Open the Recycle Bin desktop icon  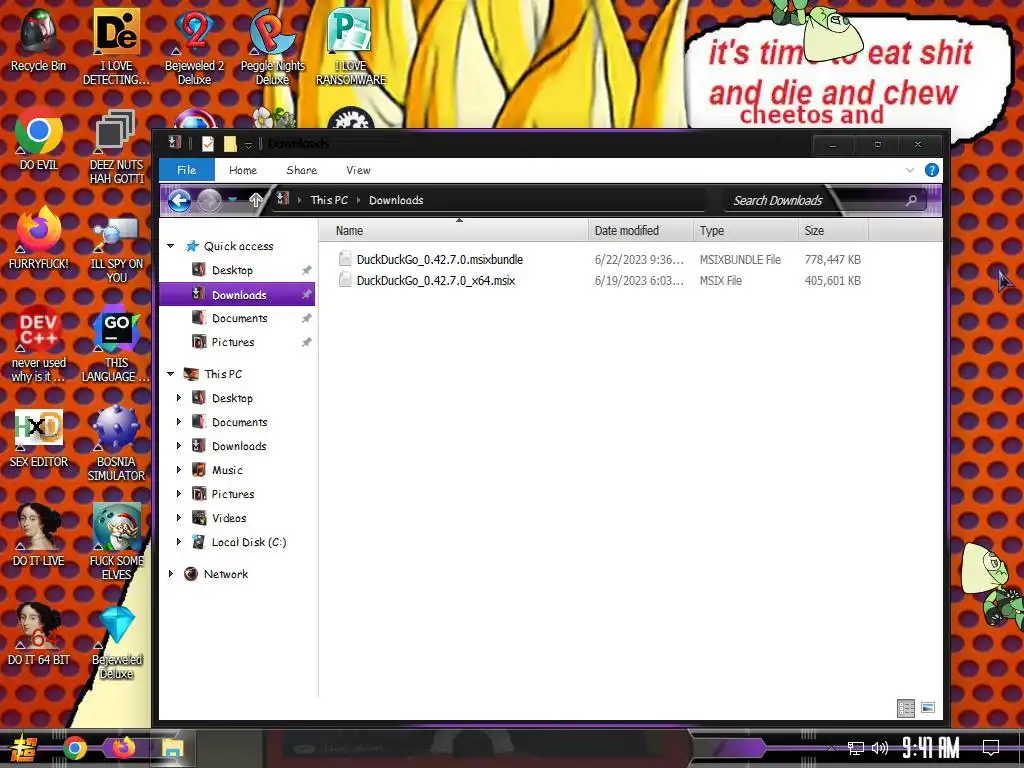(38, 40)
